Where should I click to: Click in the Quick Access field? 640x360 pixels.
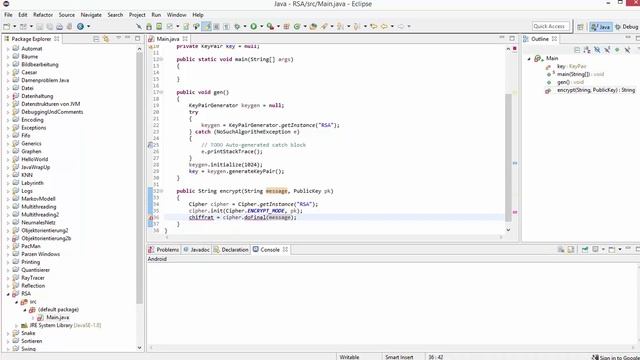coord(550,27)
